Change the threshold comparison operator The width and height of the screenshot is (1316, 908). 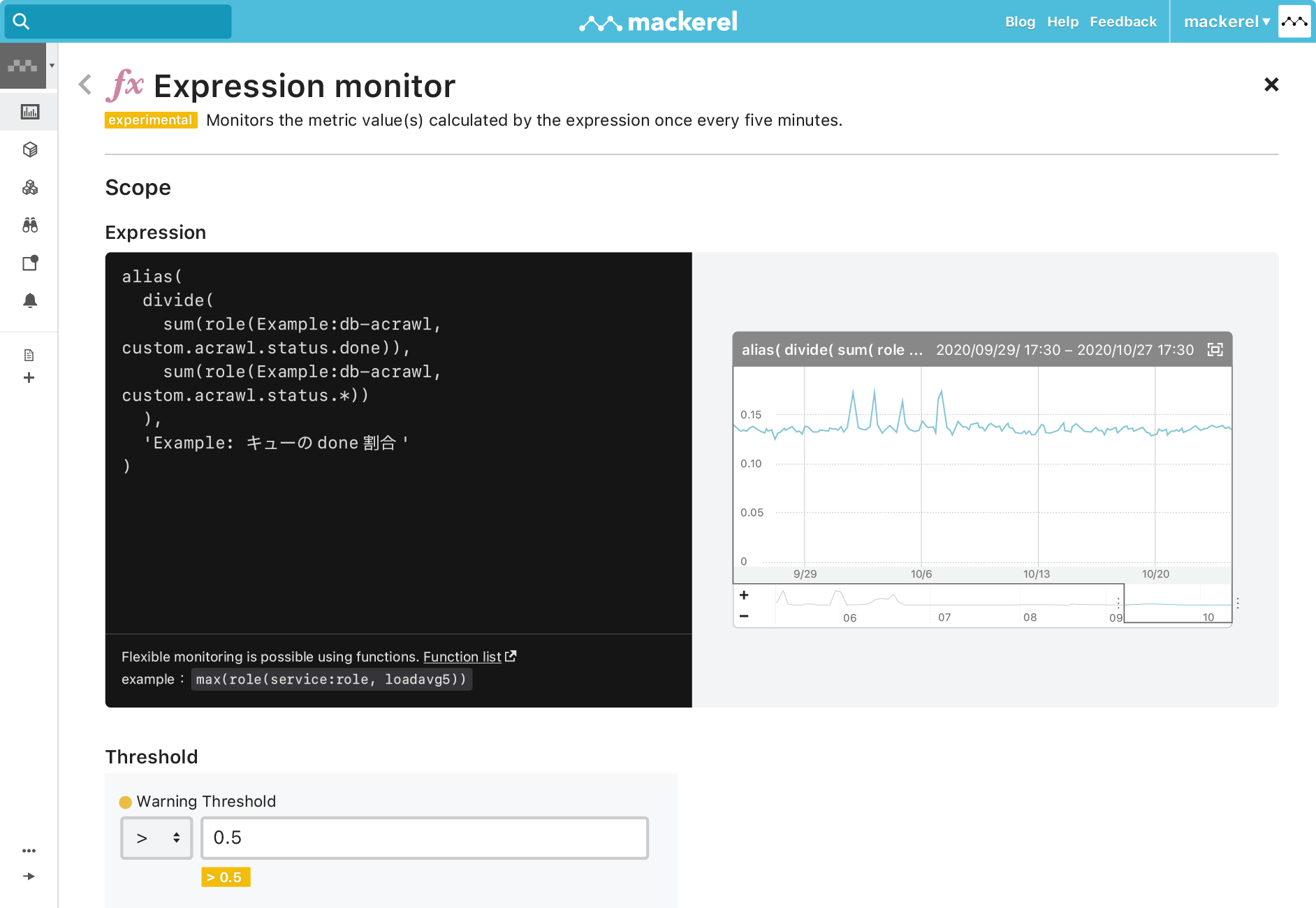(156, 837)
